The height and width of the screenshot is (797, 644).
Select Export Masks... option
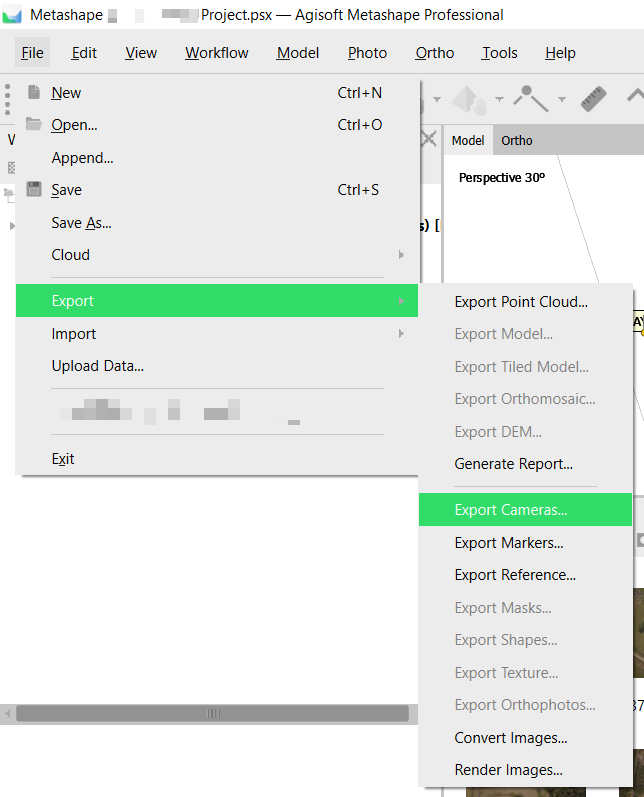(526, 607)
